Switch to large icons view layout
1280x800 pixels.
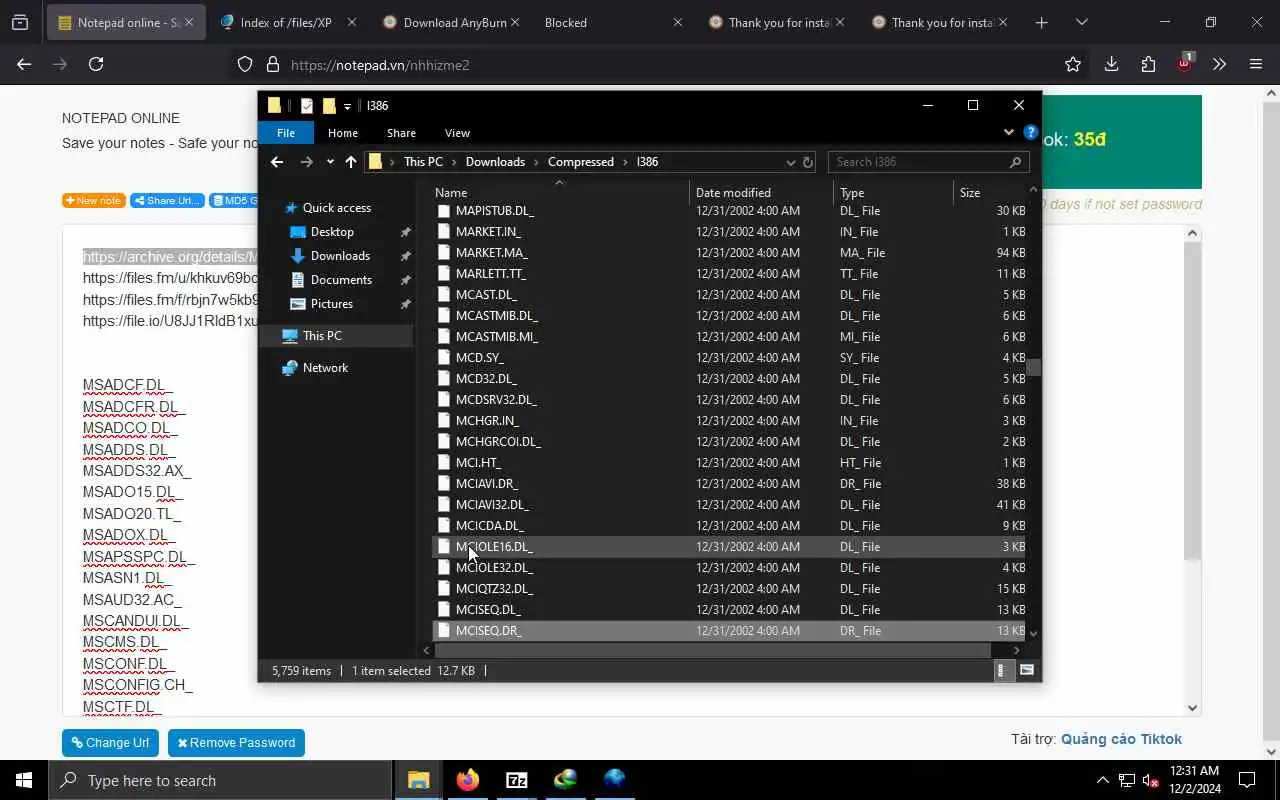coord(1026,671)
